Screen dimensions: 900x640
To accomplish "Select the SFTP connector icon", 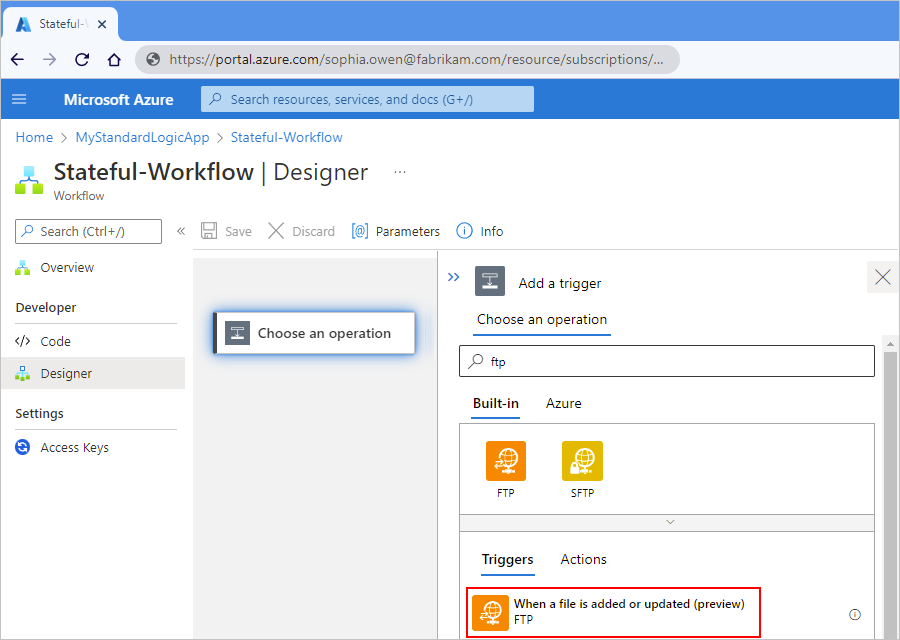I will click(583, 461).
